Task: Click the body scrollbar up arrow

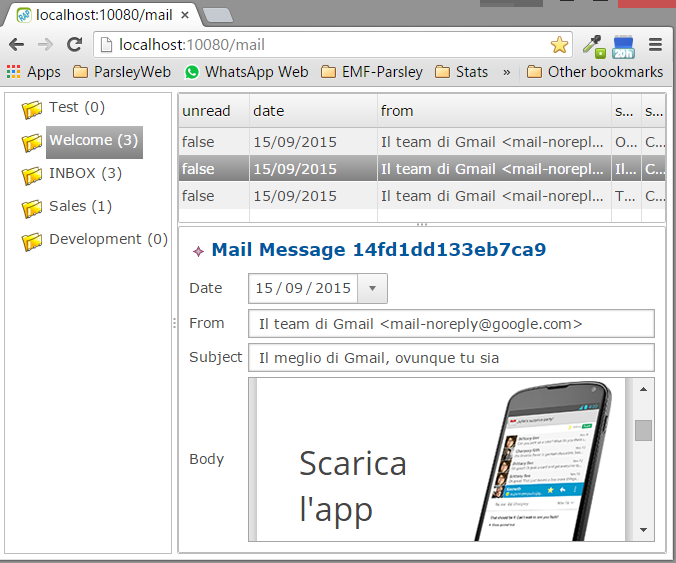Action: 643,389
